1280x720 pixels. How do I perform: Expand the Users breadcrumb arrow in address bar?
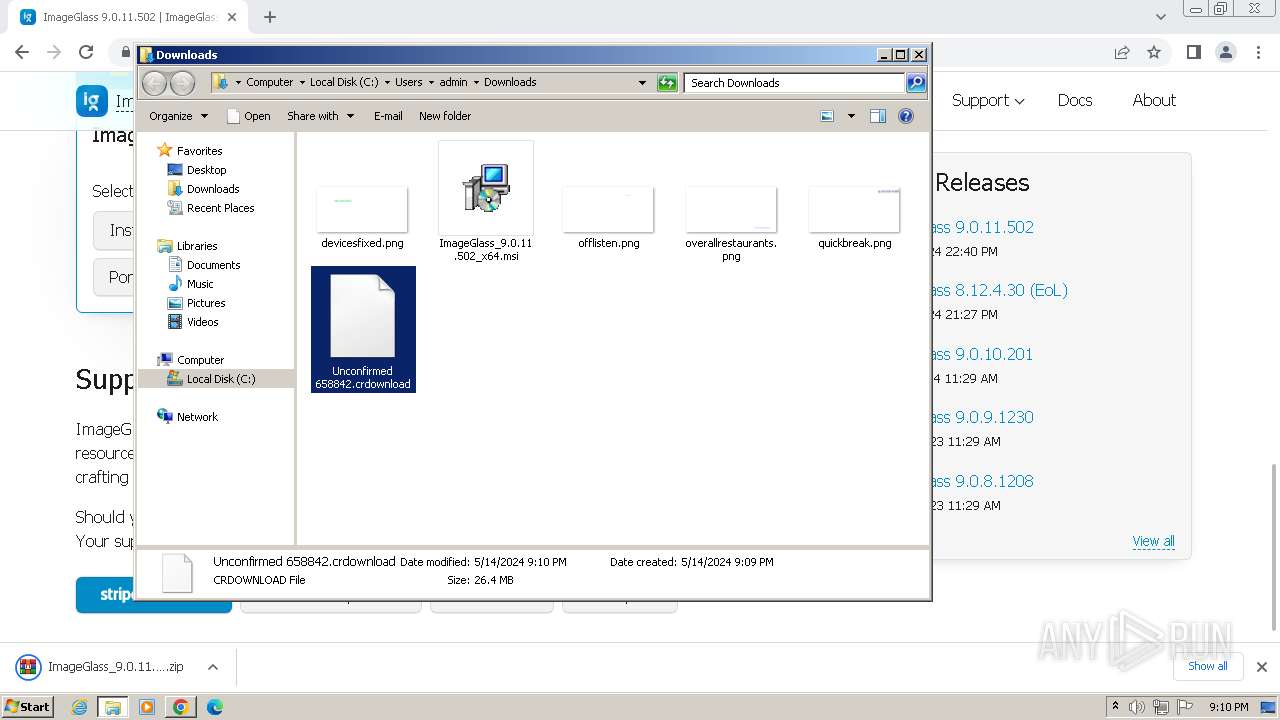432,83
